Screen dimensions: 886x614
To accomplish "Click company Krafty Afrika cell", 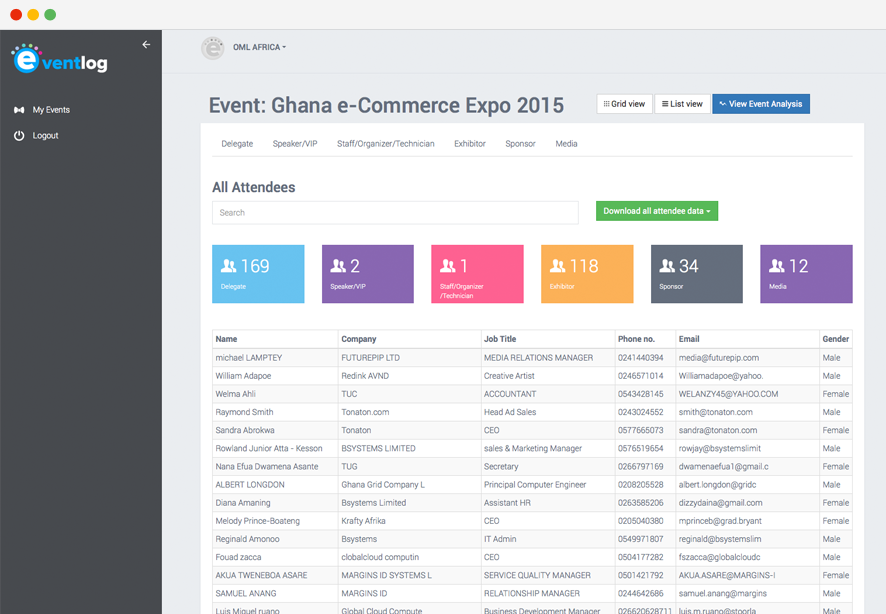I will coord(363,521).
